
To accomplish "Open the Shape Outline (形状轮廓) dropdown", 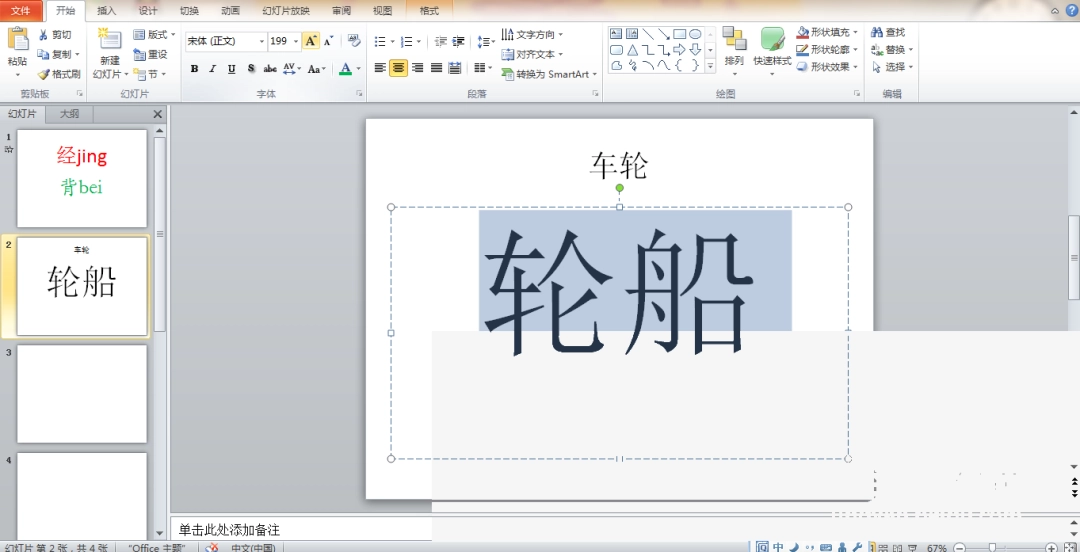I will point(827,50).
